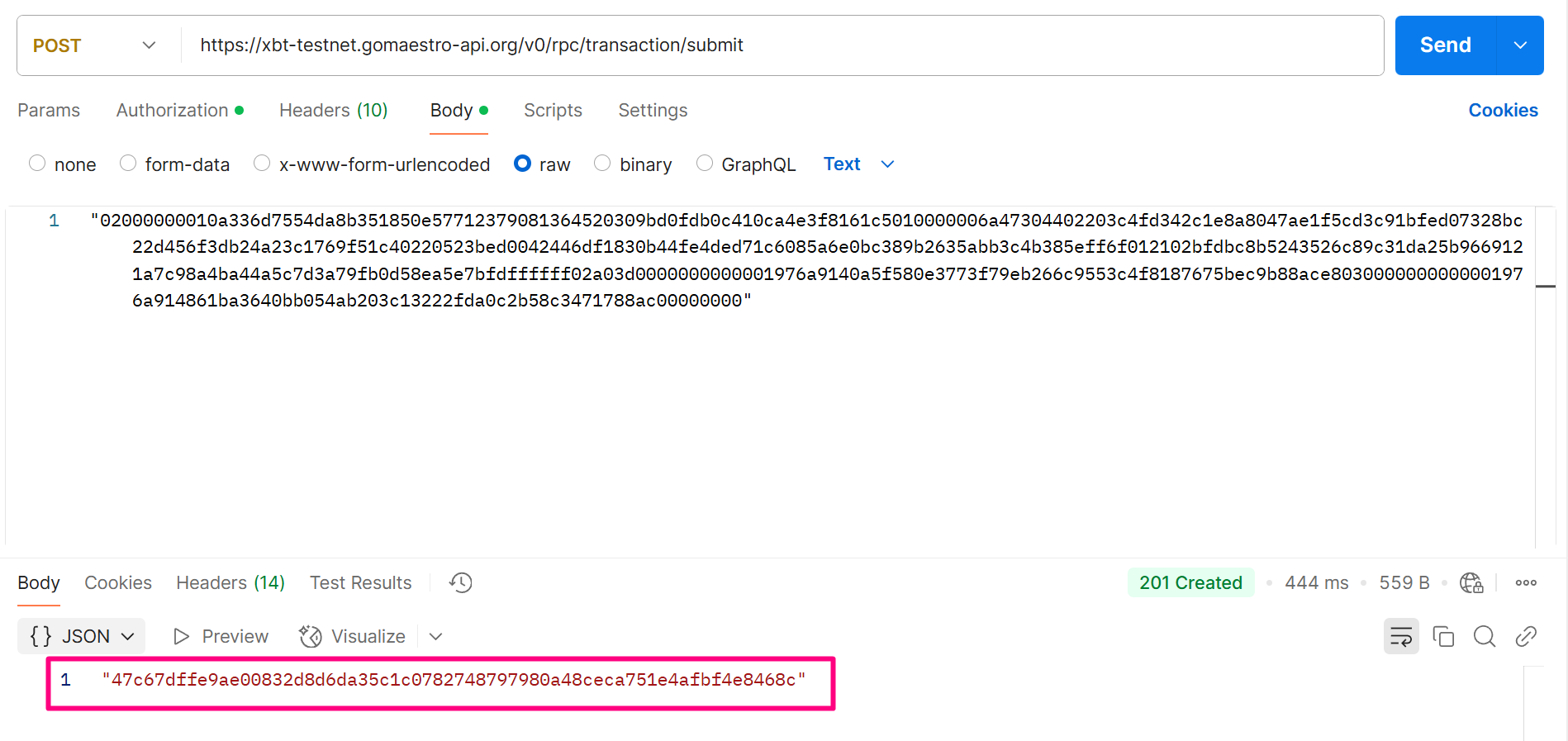This screenshot has height=741, width=1568.
Task: Click the Visualize button
Action: pyautogui.click(x=353, y=636)
